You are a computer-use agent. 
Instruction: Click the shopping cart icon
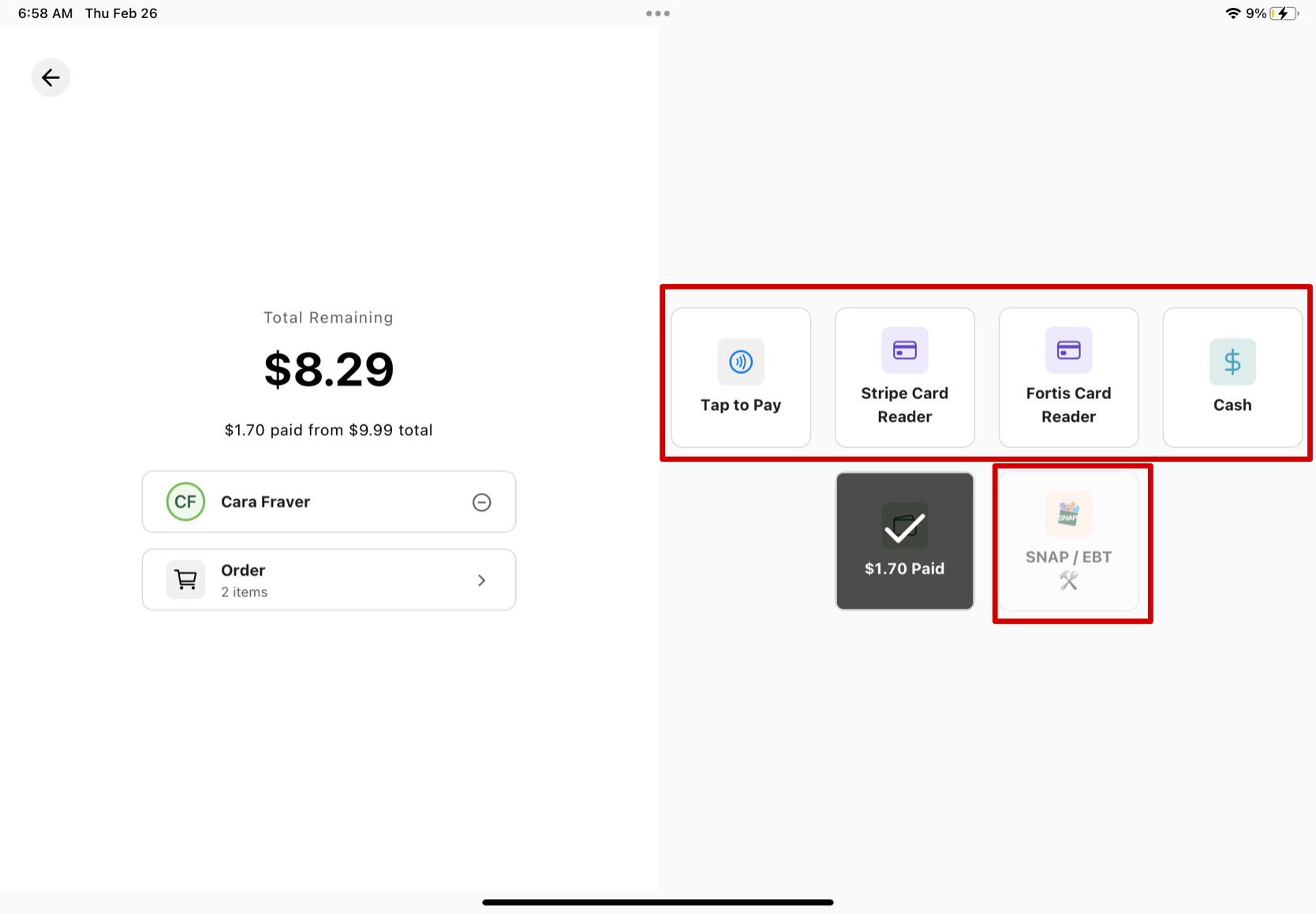click(185, 580)
